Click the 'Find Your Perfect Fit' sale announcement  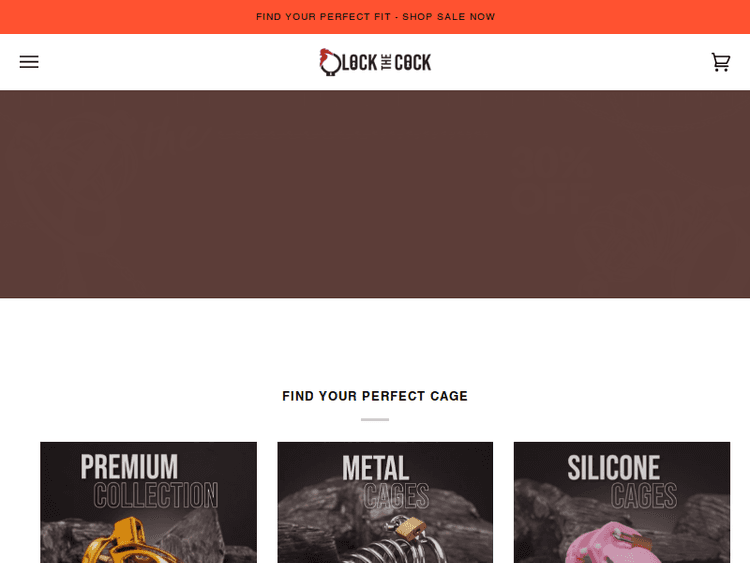[375, 17]
